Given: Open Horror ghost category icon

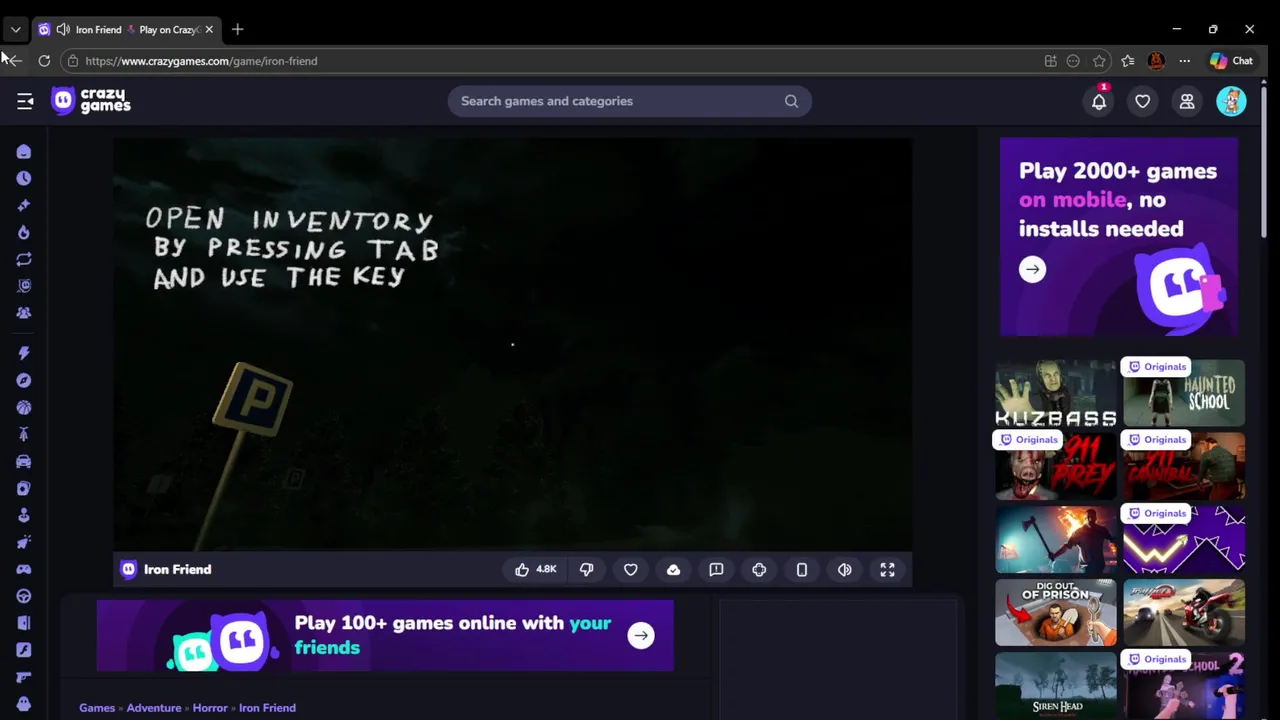Looking at the screenshot, I should [x=24, y=704].
